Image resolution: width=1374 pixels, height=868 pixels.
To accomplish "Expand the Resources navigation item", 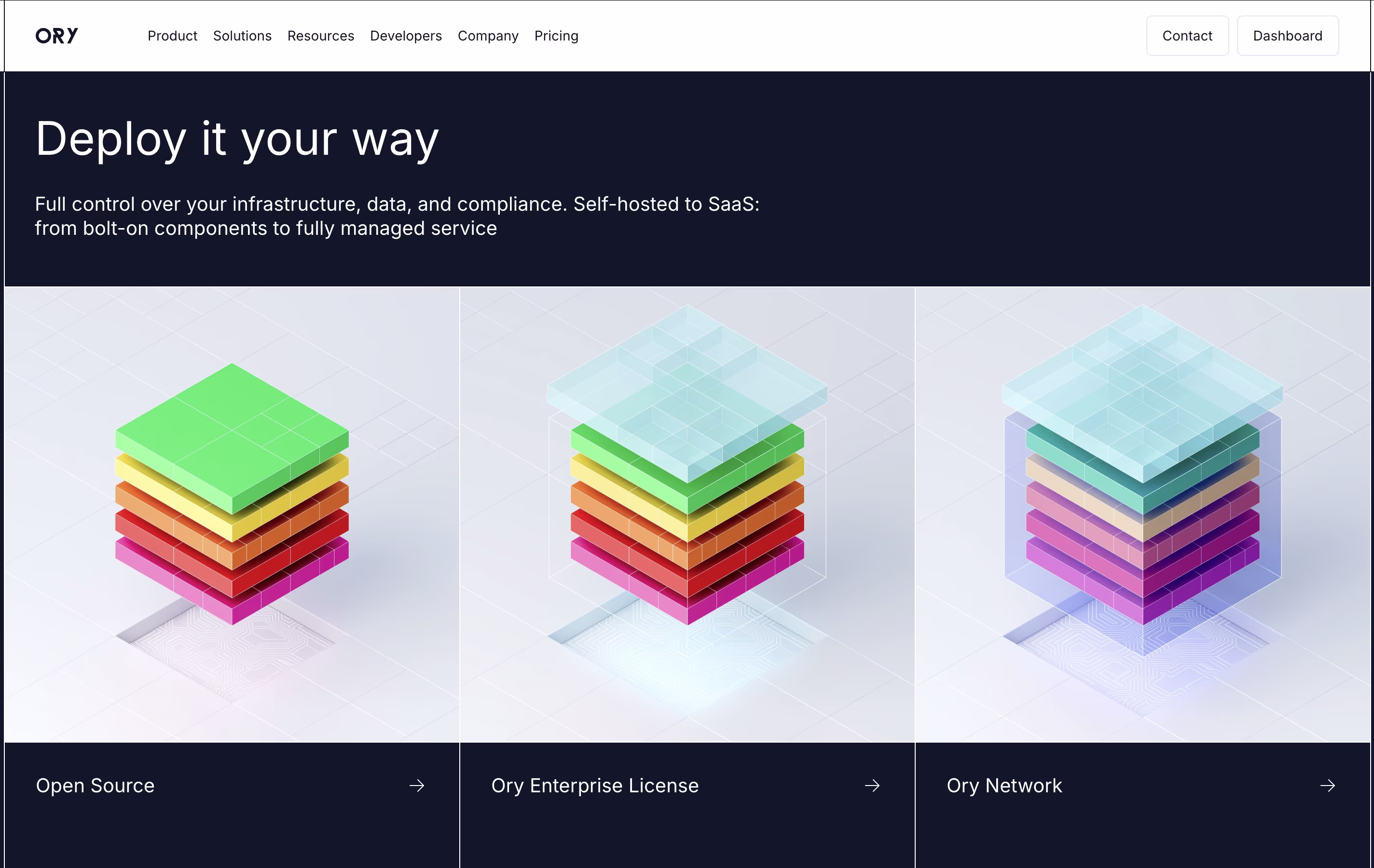I will (x=321, y=36).
